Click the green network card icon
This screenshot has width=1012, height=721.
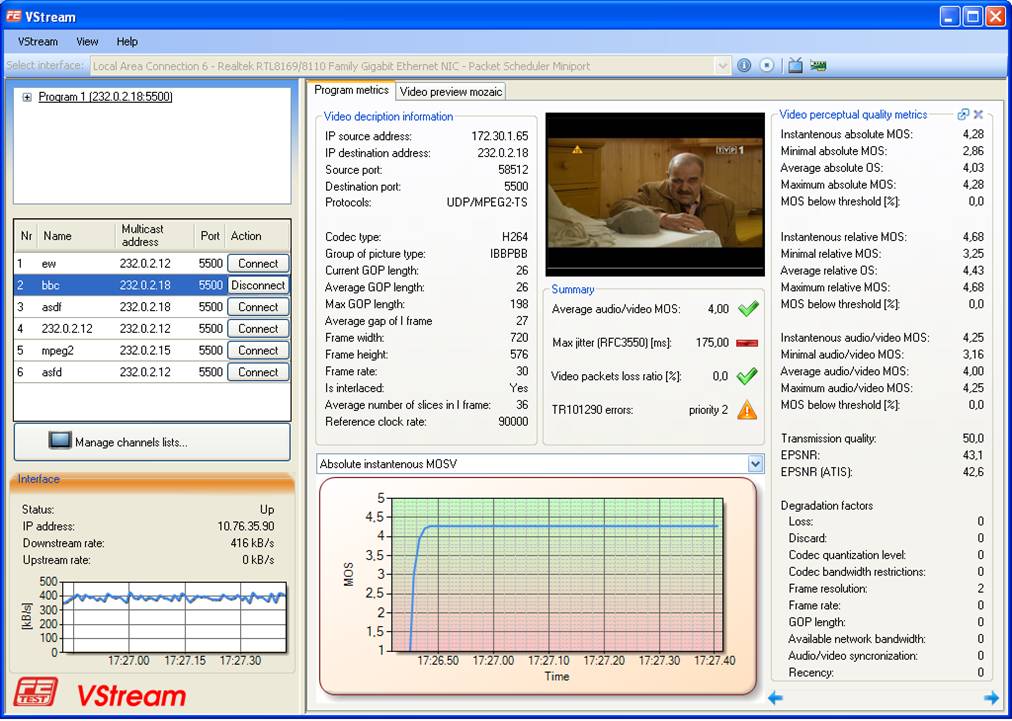818,66
